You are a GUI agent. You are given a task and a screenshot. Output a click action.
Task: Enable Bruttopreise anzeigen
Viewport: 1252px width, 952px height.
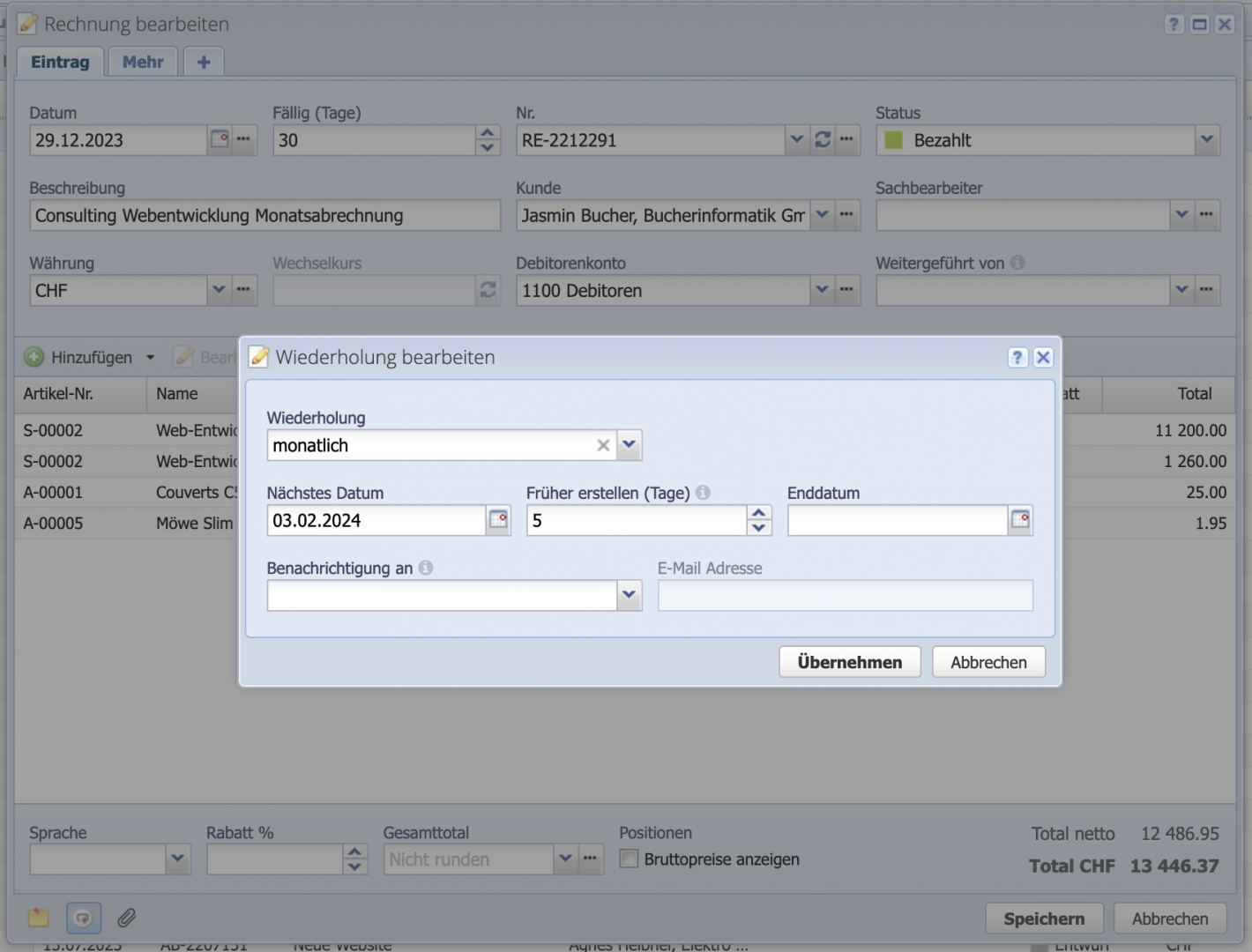coord(629,859)
